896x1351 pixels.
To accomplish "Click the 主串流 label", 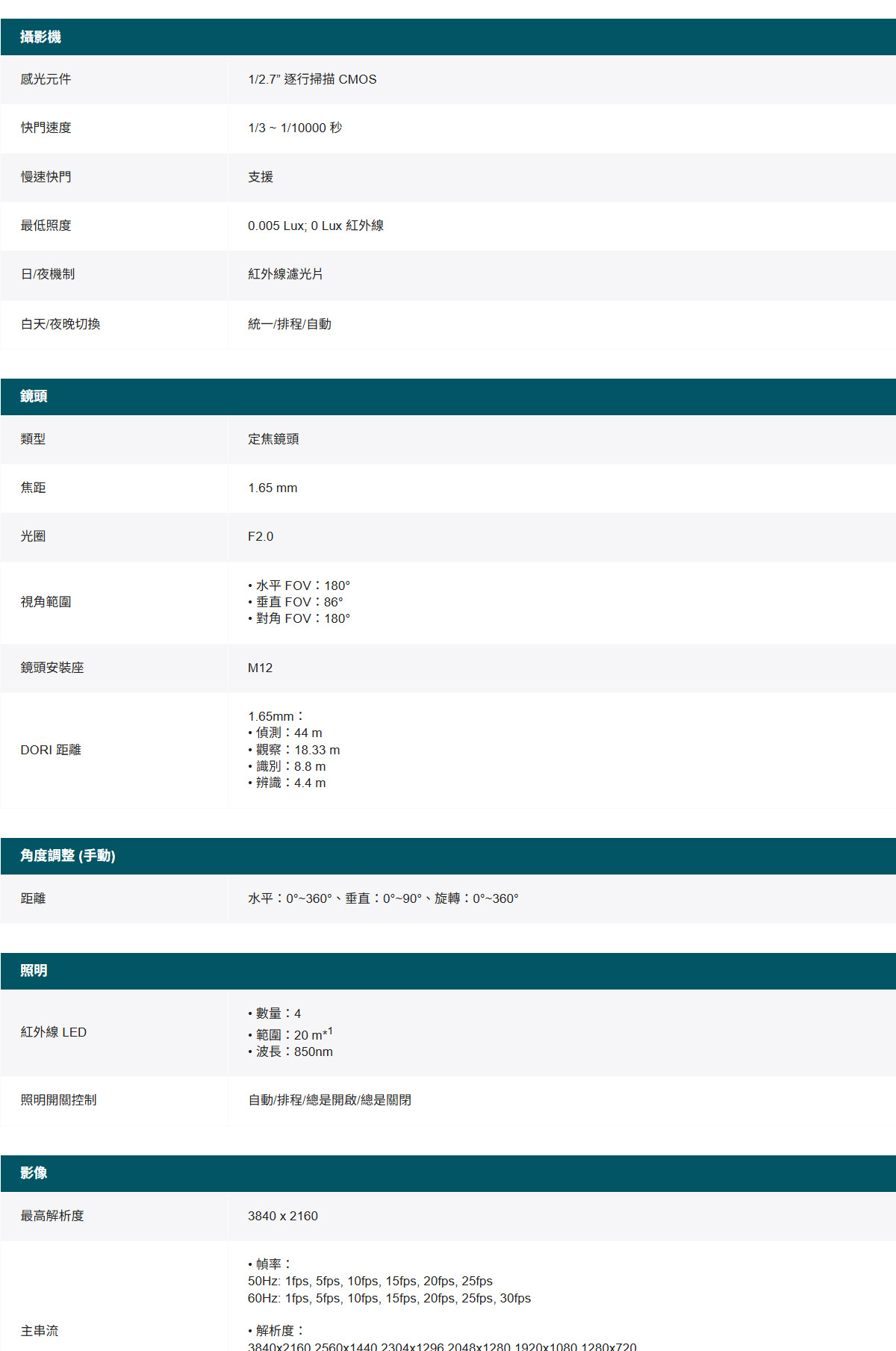I will [40, 1331].
